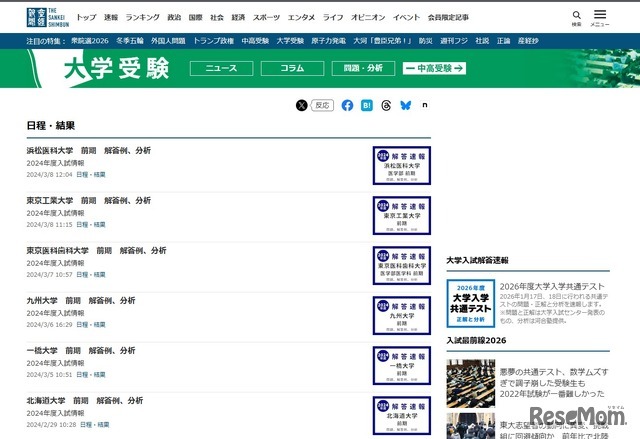The width and height of the screenshot is (640, 439).
Task: Select the 週刊フジ feature link
Action: click(x=454, y=41)
